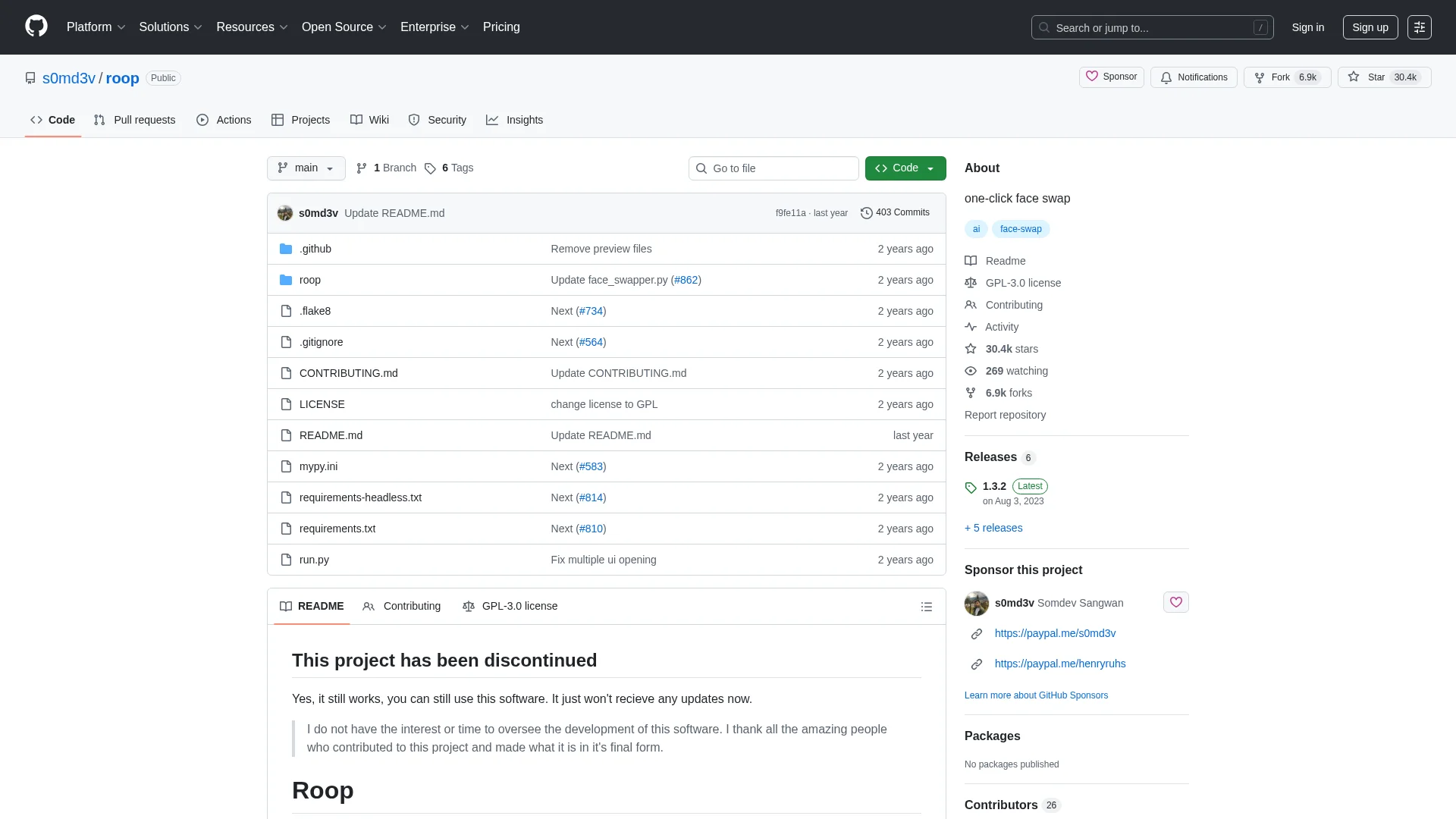Open the README outline list icon
Image resolution: width=1456 pixels, height=819 pixels.
tap(926, 607)
